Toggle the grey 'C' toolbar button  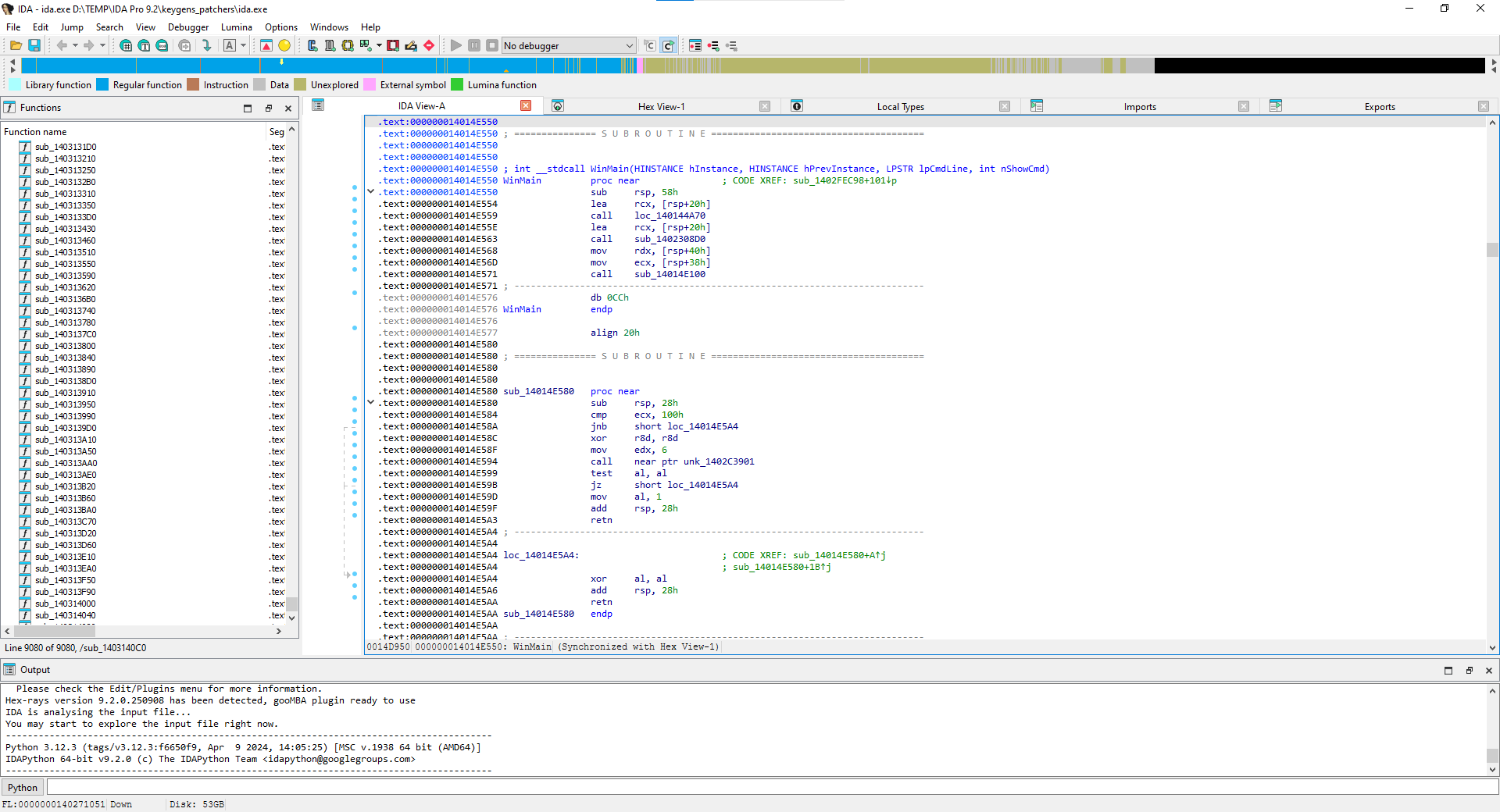click(649, 46)
